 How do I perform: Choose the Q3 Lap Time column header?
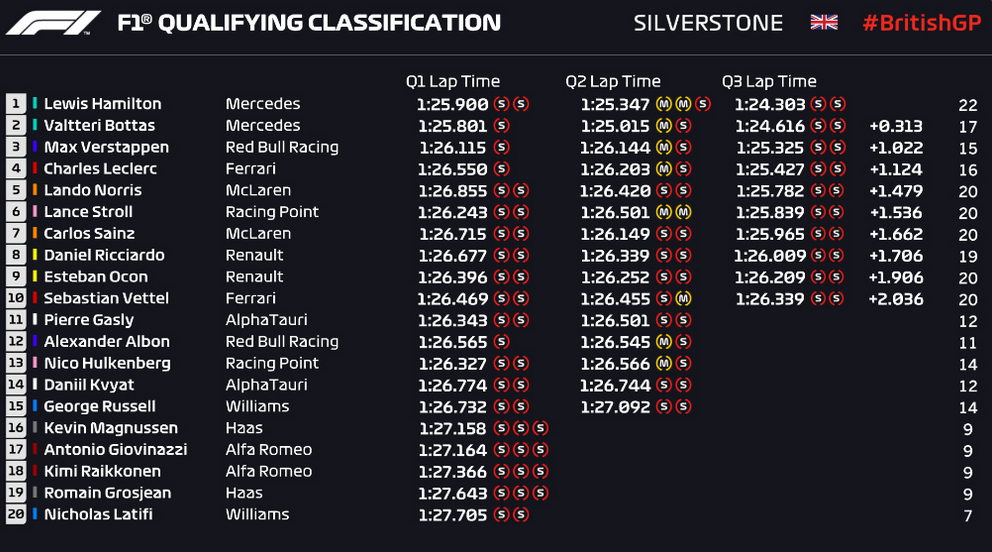(x=769, y=82)
